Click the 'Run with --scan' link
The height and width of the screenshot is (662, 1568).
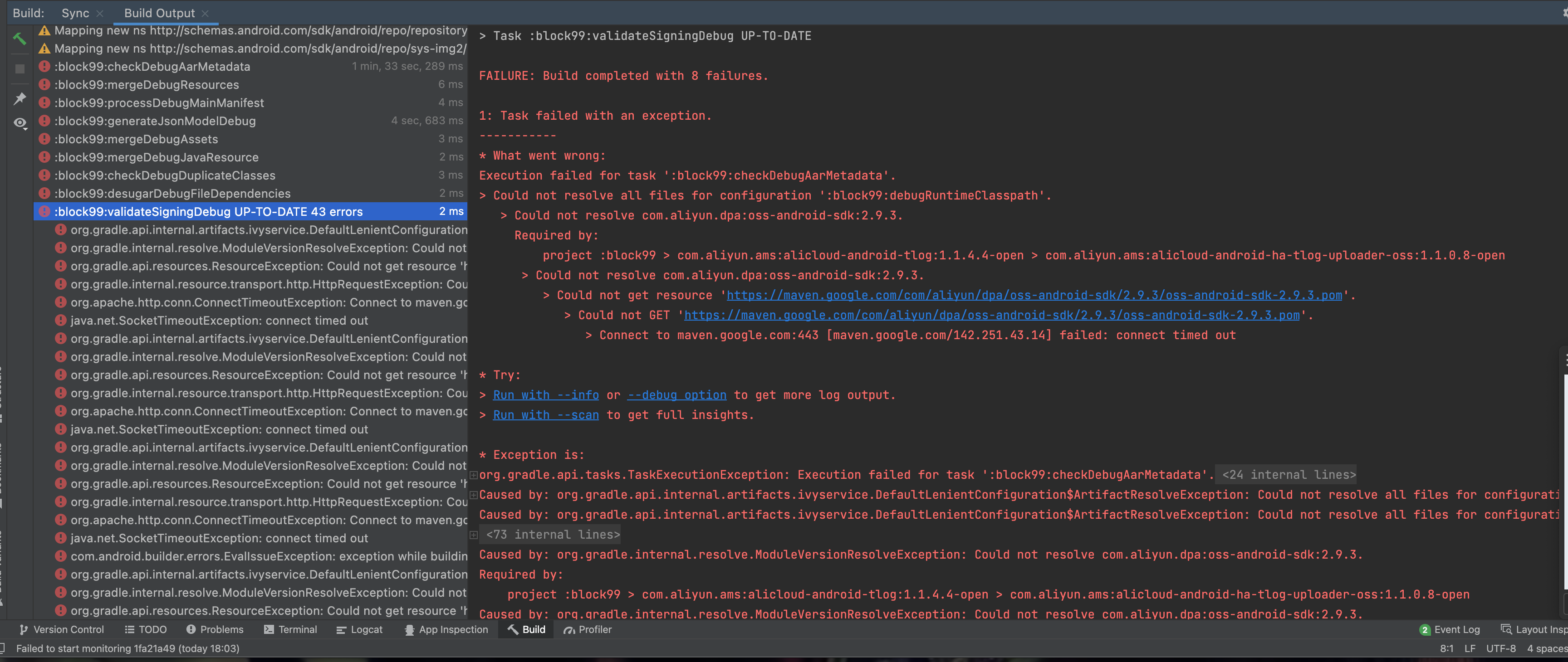click(545, 415)
